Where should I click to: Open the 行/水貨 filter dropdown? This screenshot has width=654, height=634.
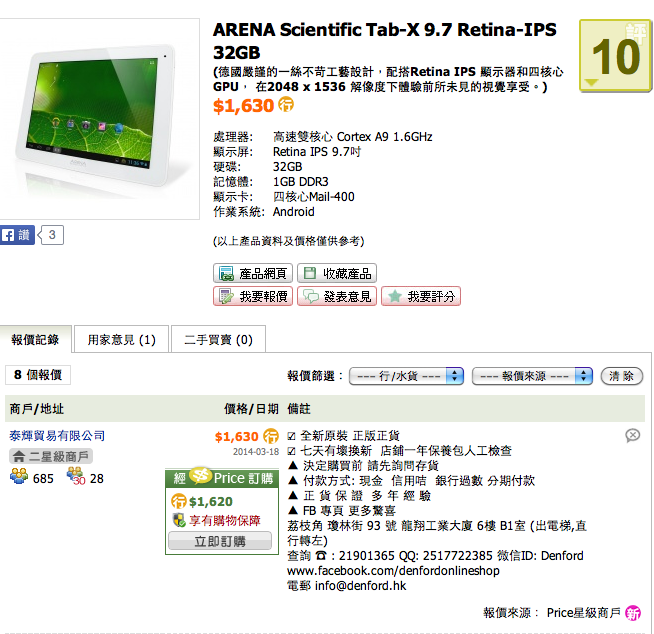[x=406, y=376]
